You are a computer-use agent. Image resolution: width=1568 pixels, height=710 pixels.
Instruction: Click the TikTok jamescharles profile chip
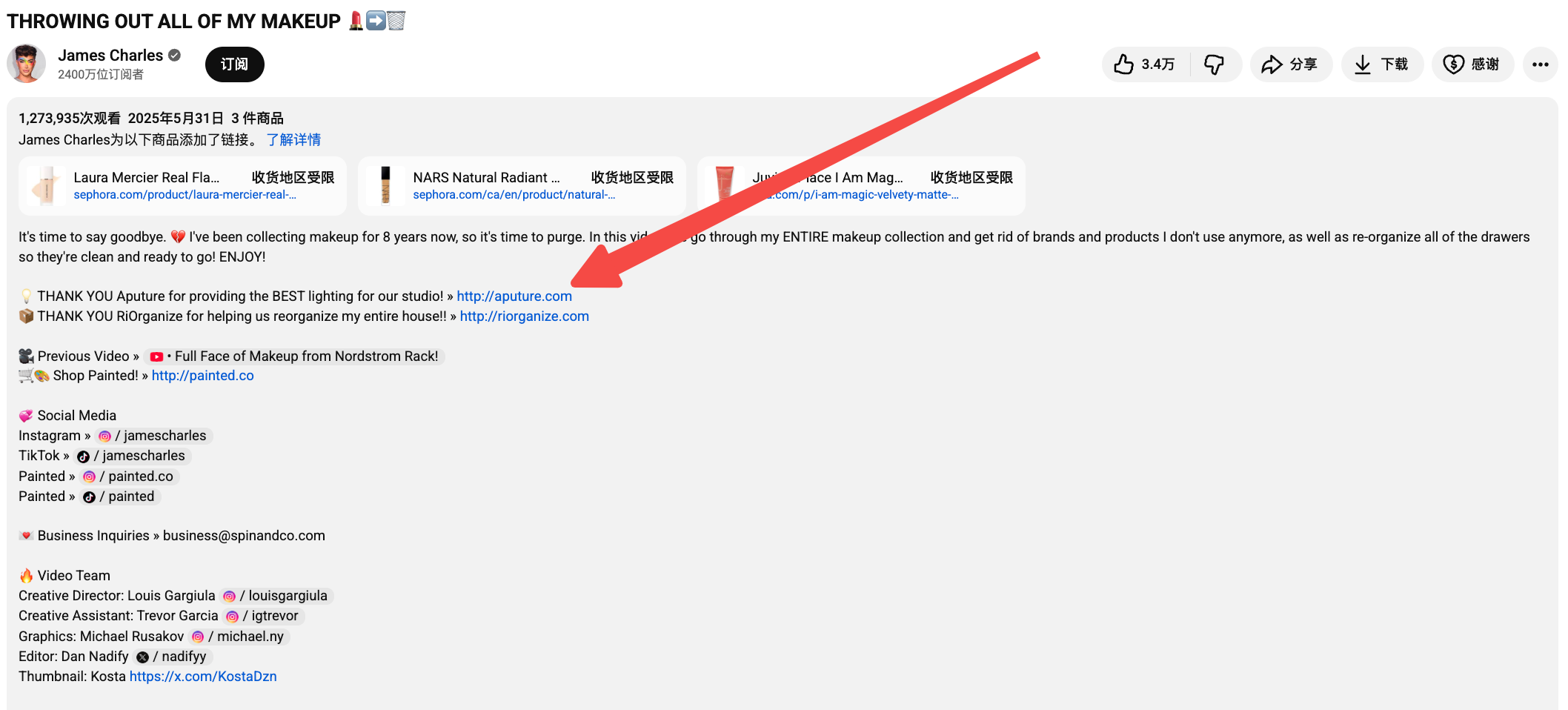[x=133, y=456]
